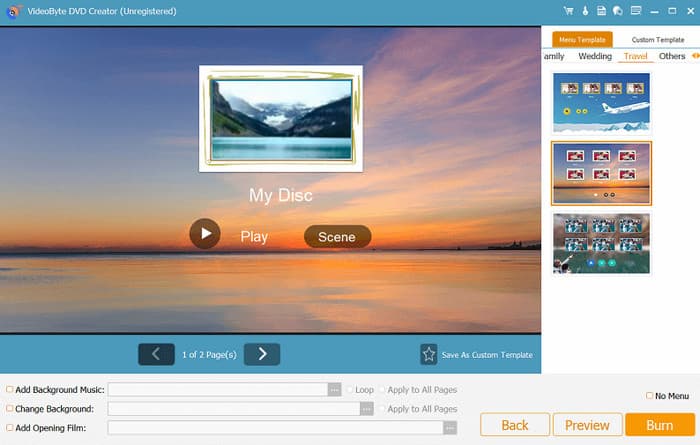Switch to Menu Template tab
This screenshot has width=700, height=445.
click(x=582, y=40)
